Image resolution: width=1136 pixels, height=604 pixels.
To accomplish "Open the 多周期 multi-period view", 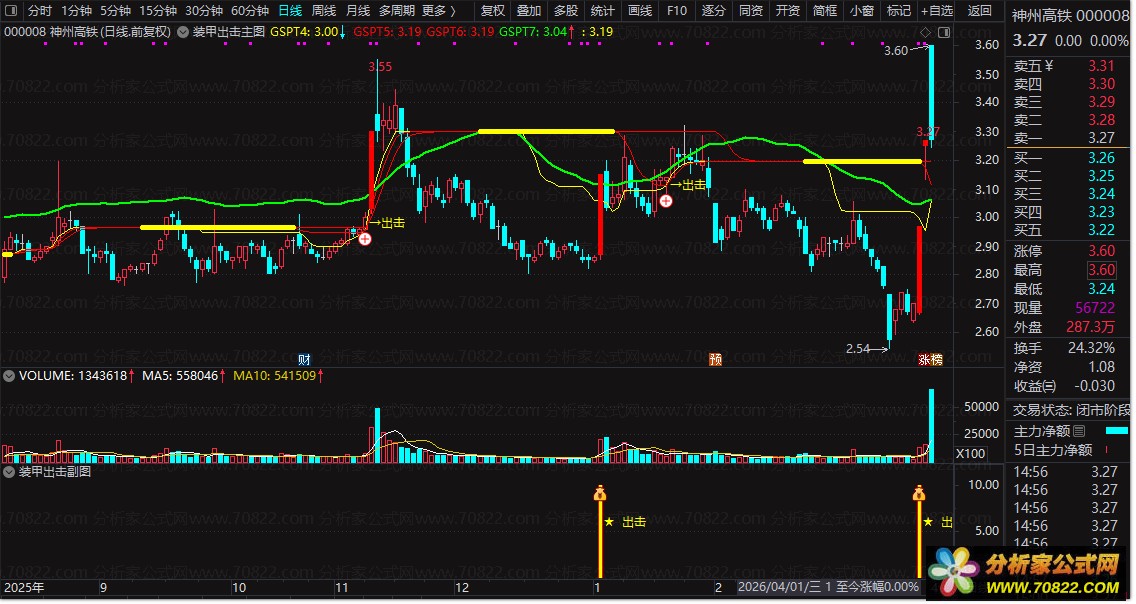I will tap(396, 11).
